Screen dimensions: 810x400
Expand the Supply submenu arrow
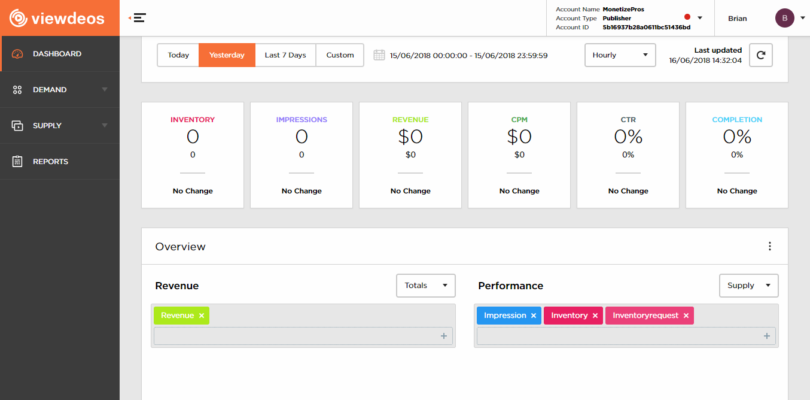(x=105, y=126)
